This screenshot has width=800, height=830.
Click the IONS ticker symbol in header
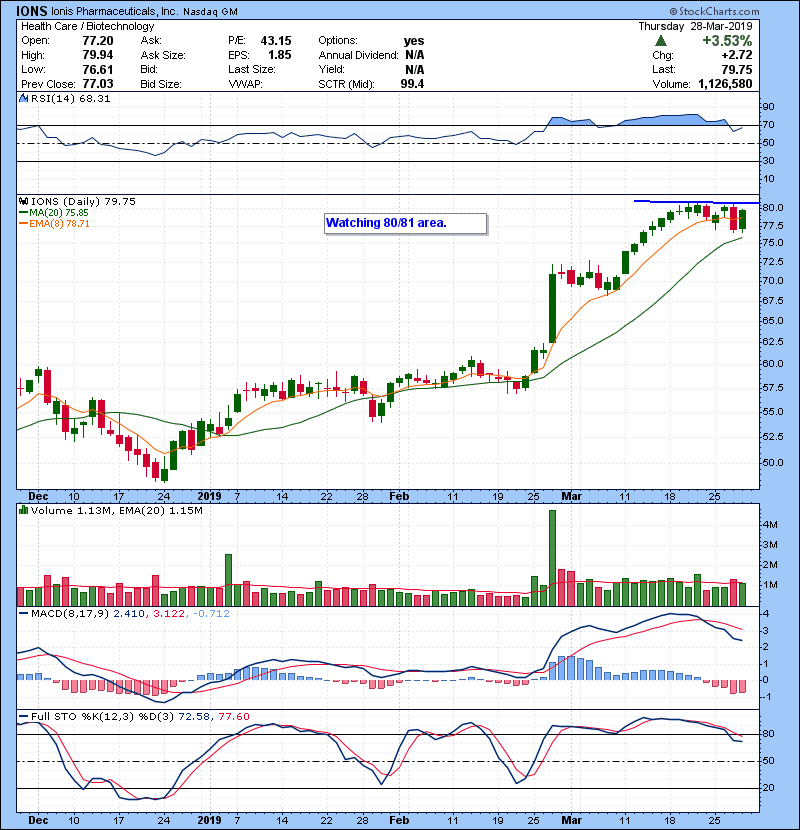[x=31, y=11]
